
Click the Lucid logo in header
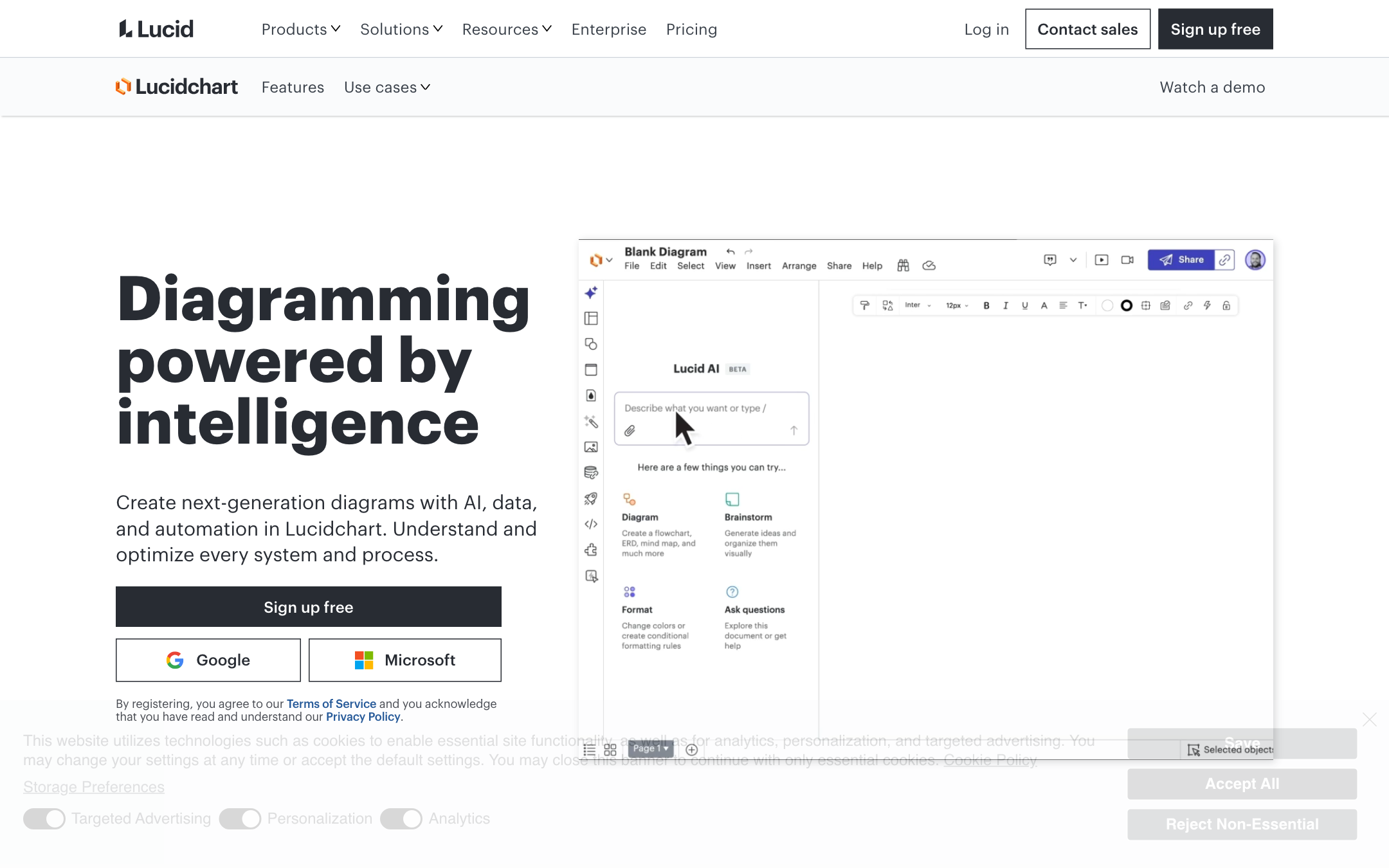[156, 29]
